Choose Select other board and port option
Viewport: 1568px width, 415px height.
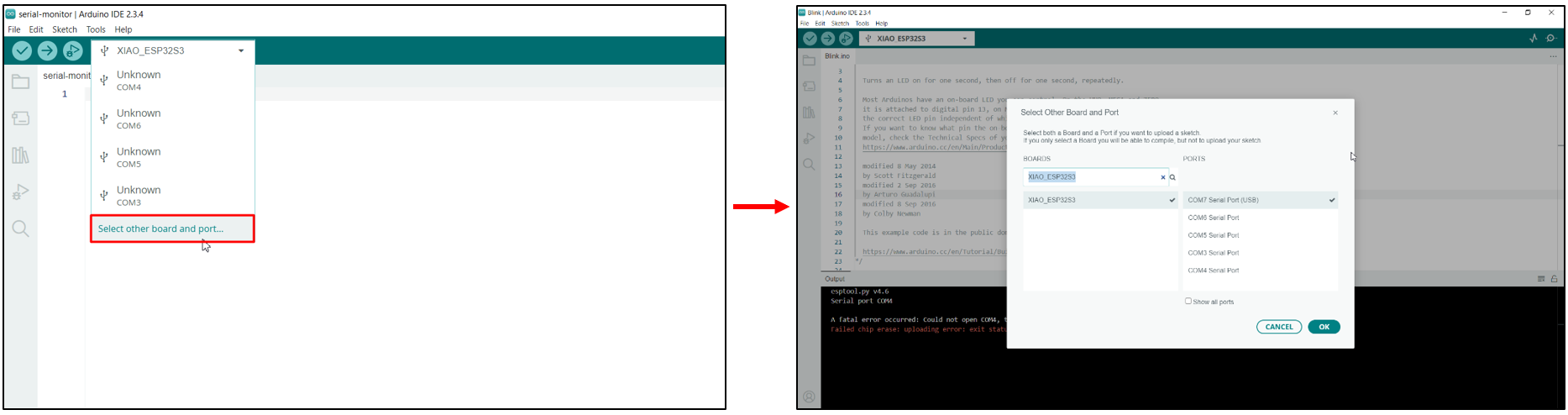coord(172,229)
